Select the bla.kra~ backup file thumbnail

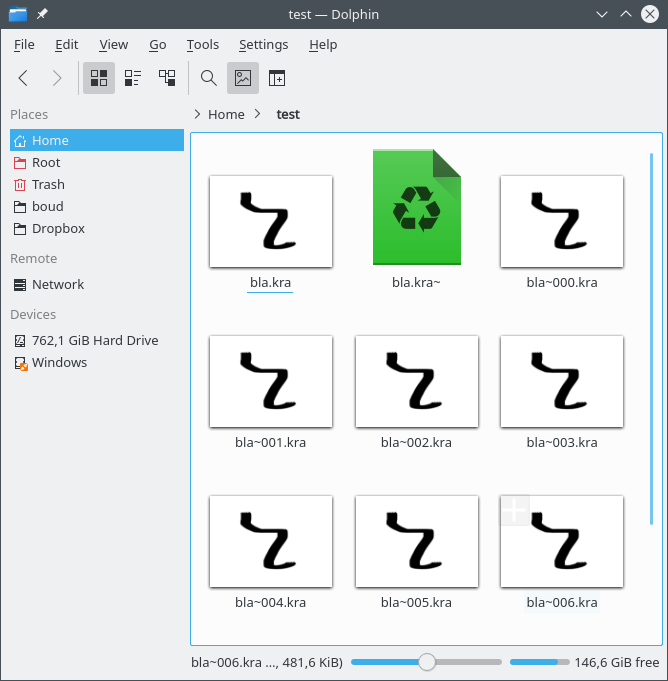coord(416,207)
